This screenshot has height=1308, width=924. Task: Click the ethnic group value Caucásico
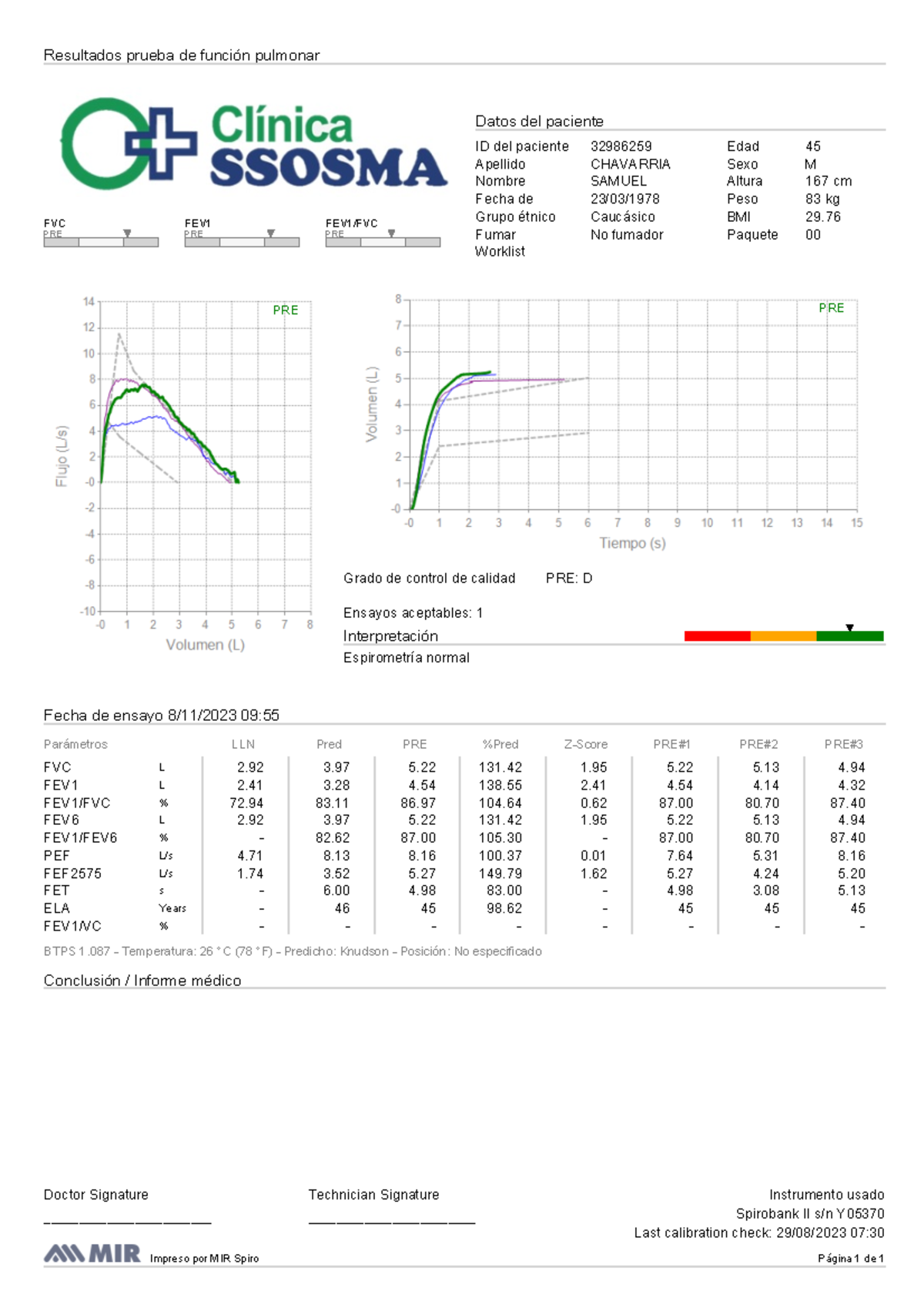(x=622, y=216)
